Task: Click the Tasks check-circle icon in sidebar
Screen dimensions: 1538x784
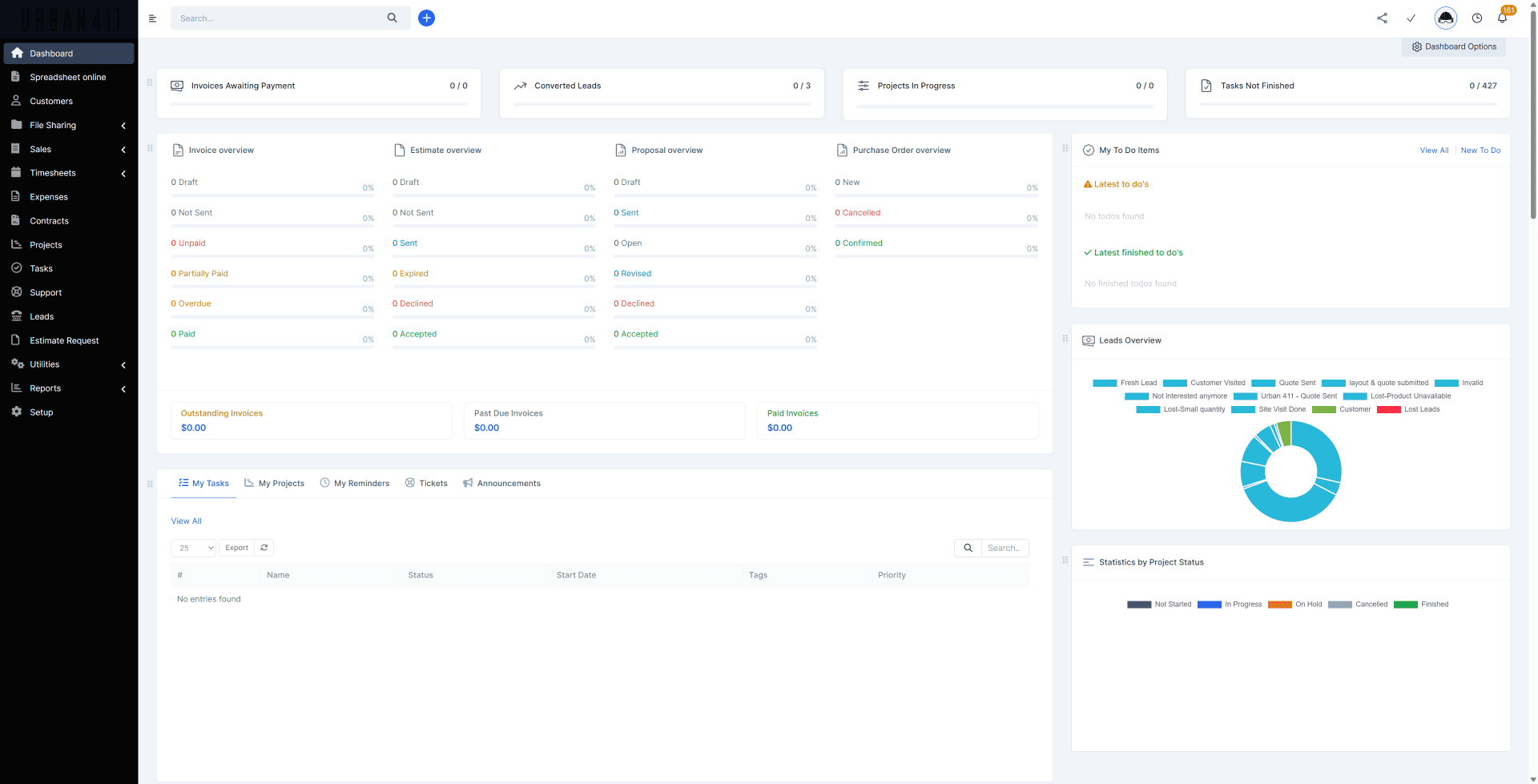Action: (x=16, y=268)
